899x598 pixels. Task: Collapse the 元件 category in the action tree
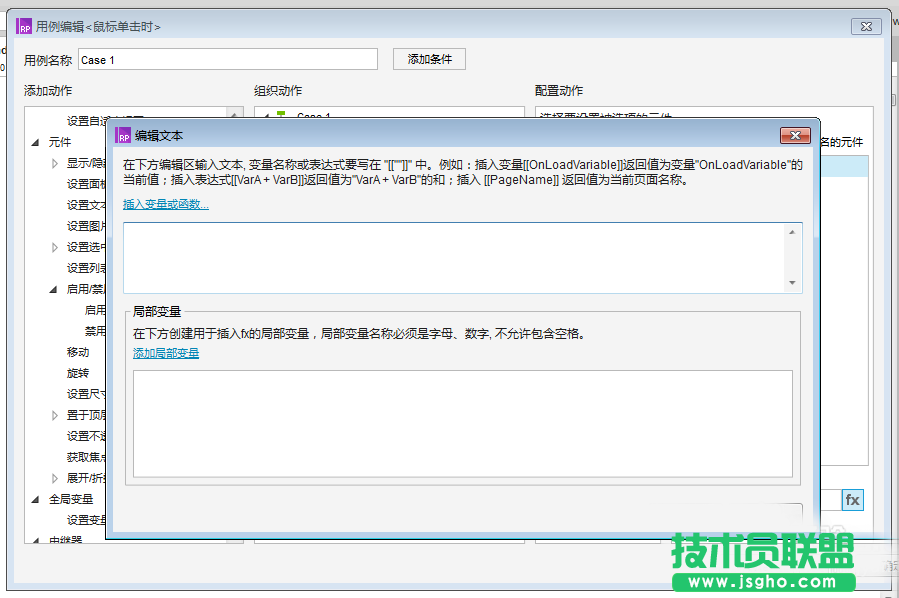tap(36, 142)
